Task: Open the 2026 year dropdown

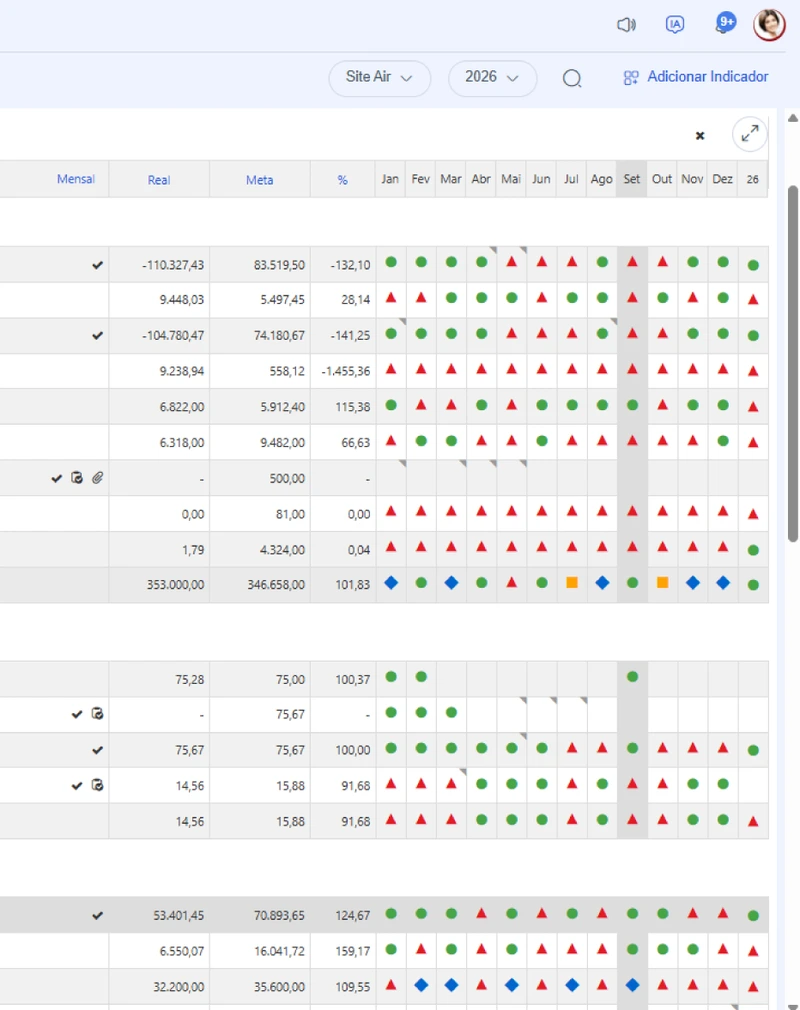Action: point(492,78)
